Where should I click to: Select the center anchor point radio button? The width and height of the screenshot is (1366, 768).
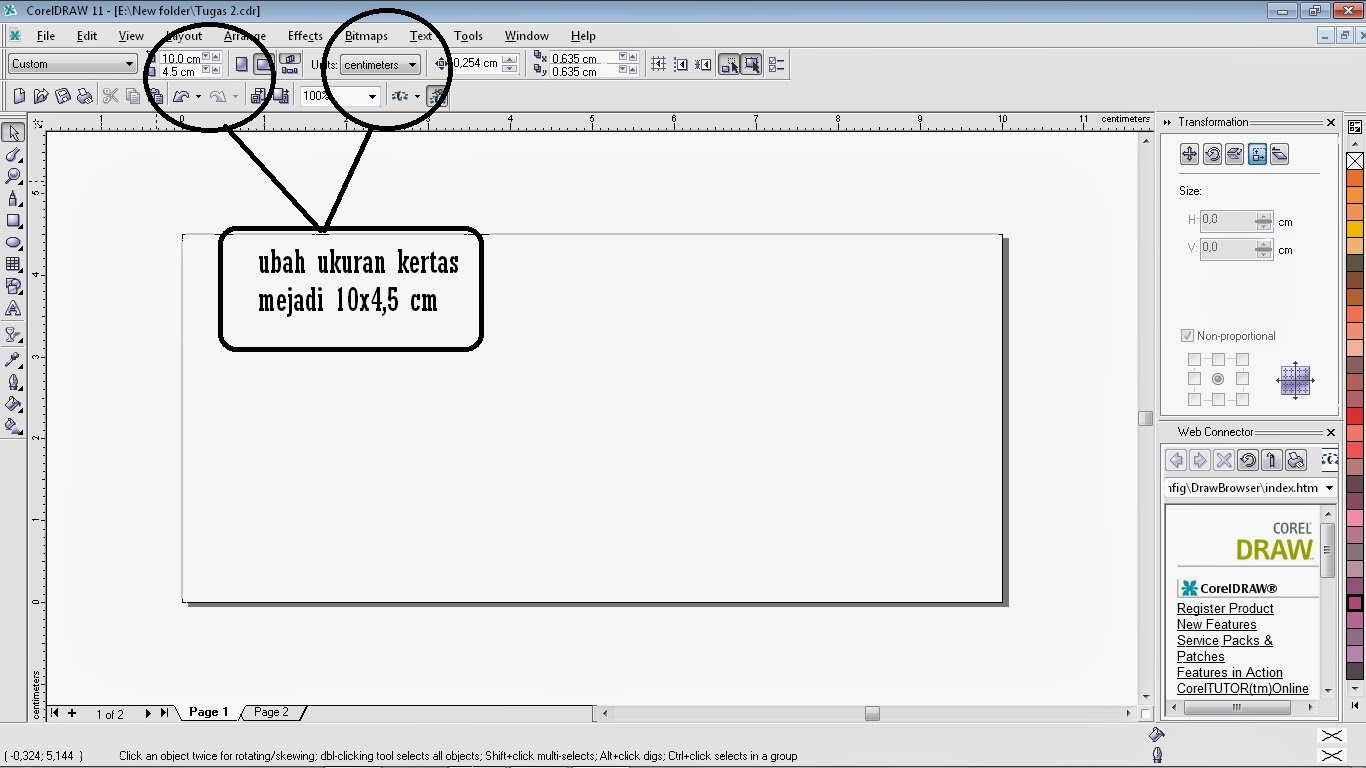click(x=1218, y=379)
